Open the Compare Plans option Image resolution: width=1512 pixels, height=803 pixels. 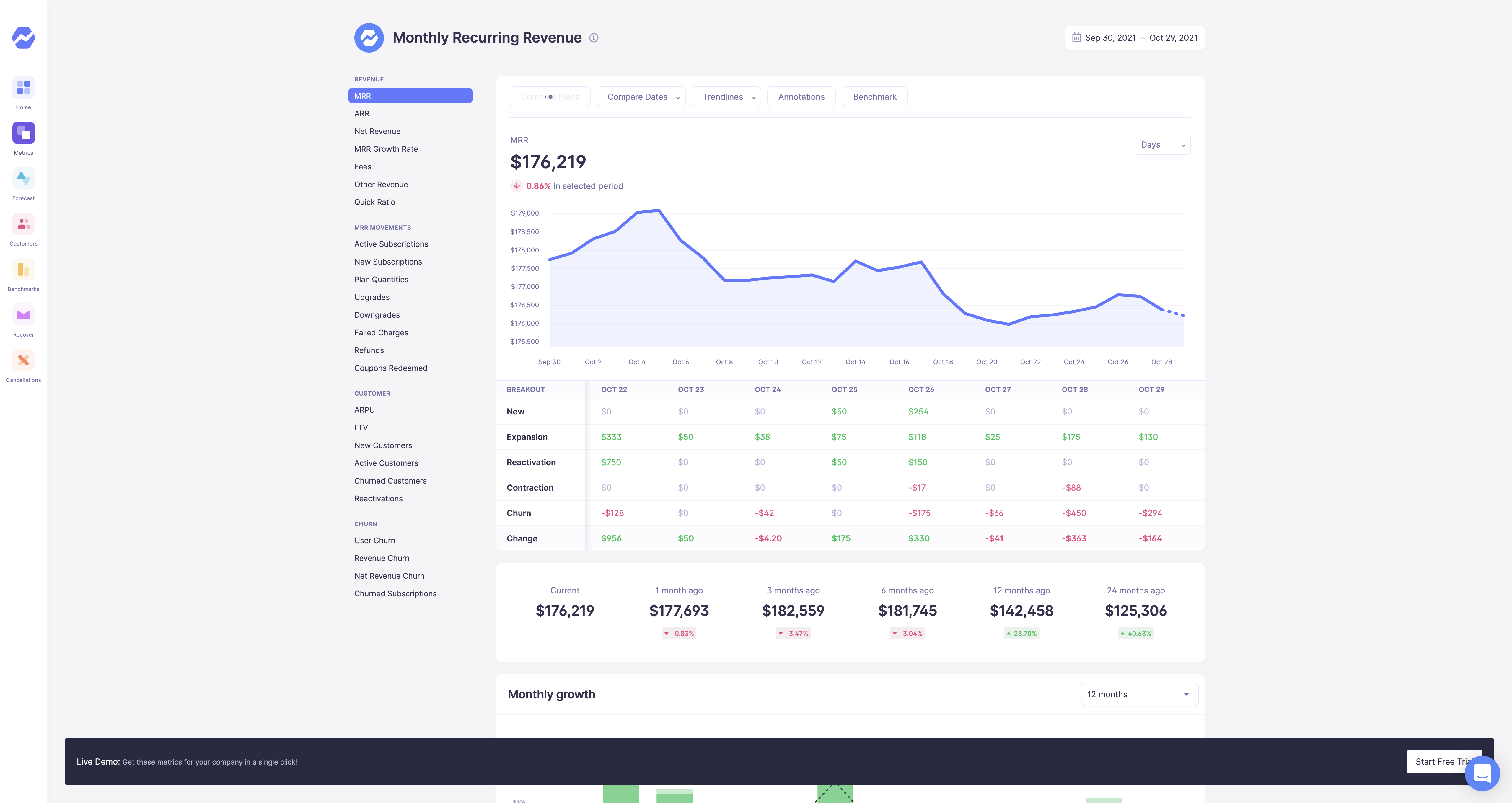[550, 97]
